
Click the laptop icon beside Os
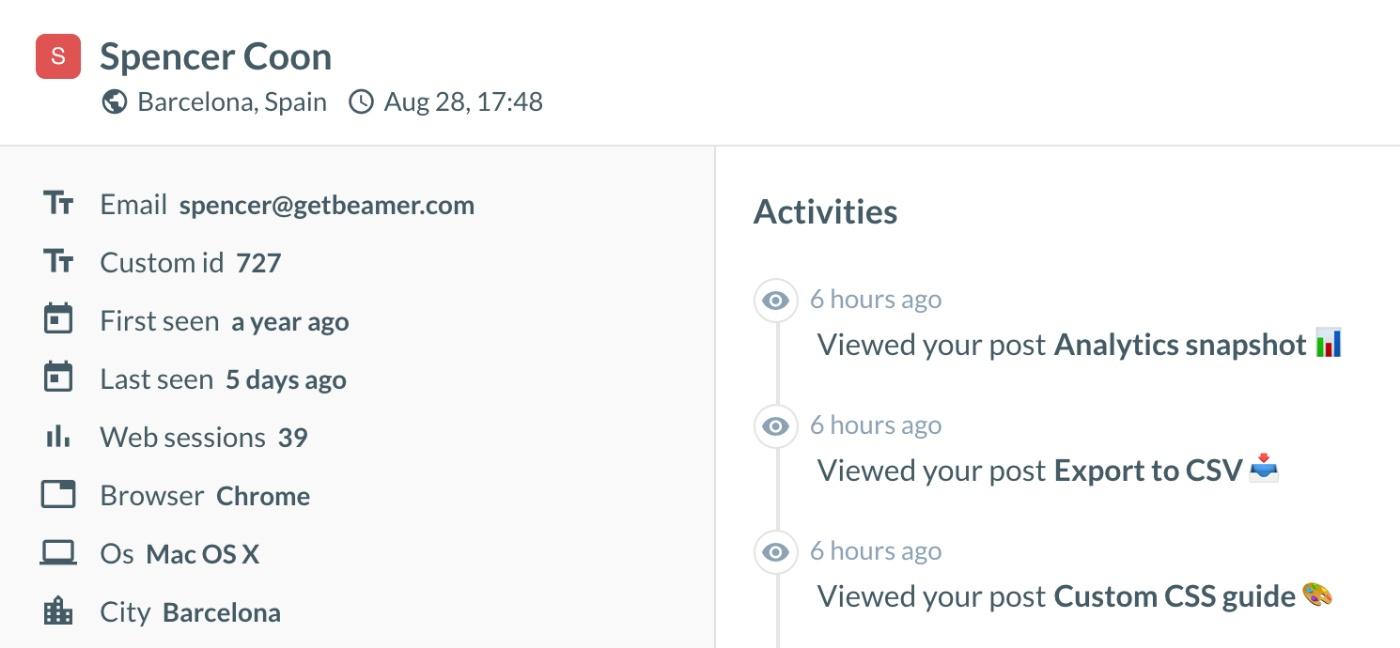59,553
